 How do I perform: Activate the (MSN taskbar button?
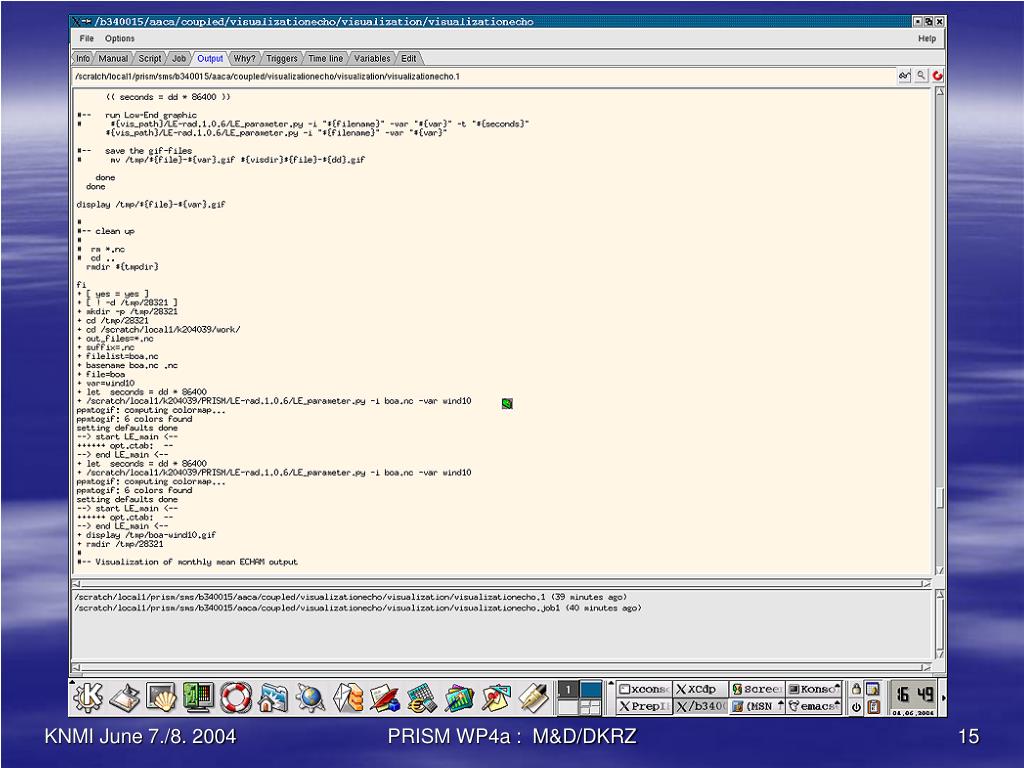(x=756, y=706)
